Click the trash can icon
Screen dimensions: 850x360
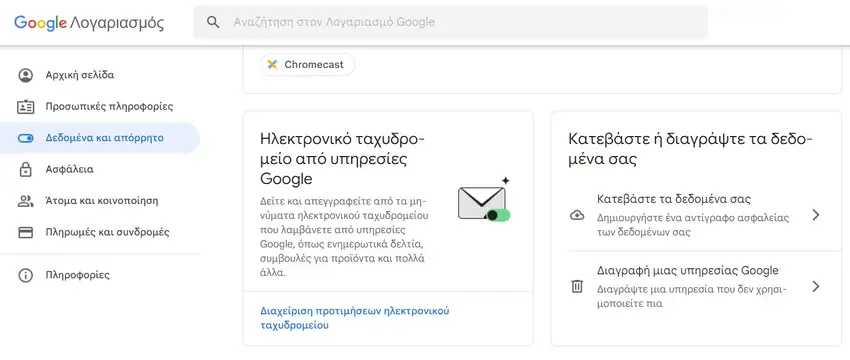tap(577, 286)
